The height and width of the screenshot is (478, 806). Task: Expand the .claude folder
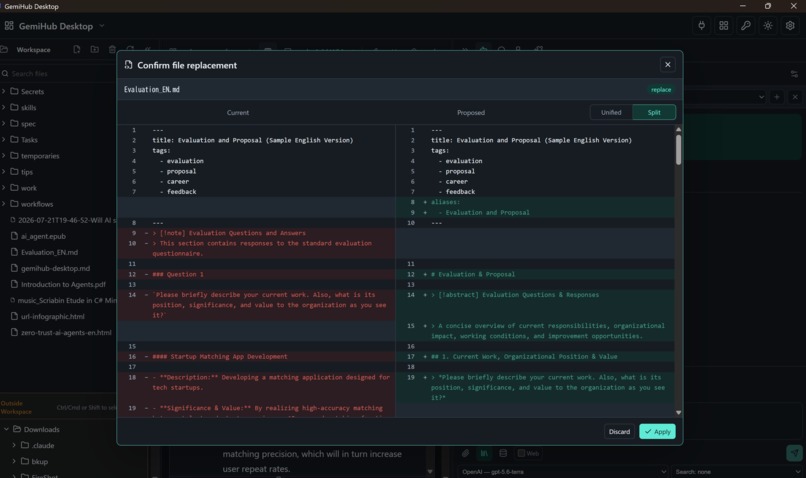[14, 445]
